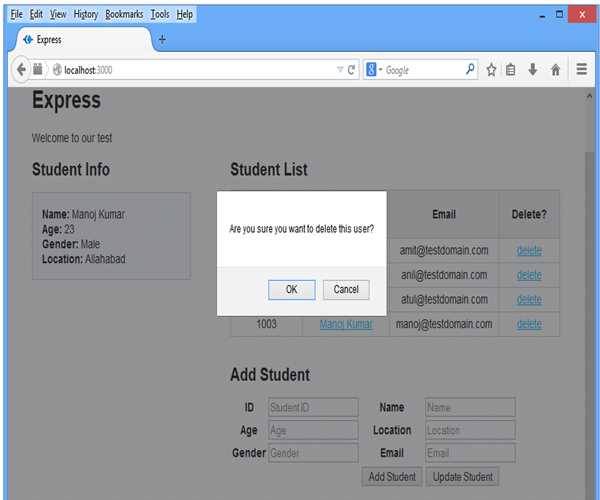Open the bookmarks list icon
600x500 pixels.
click(511, 70)
